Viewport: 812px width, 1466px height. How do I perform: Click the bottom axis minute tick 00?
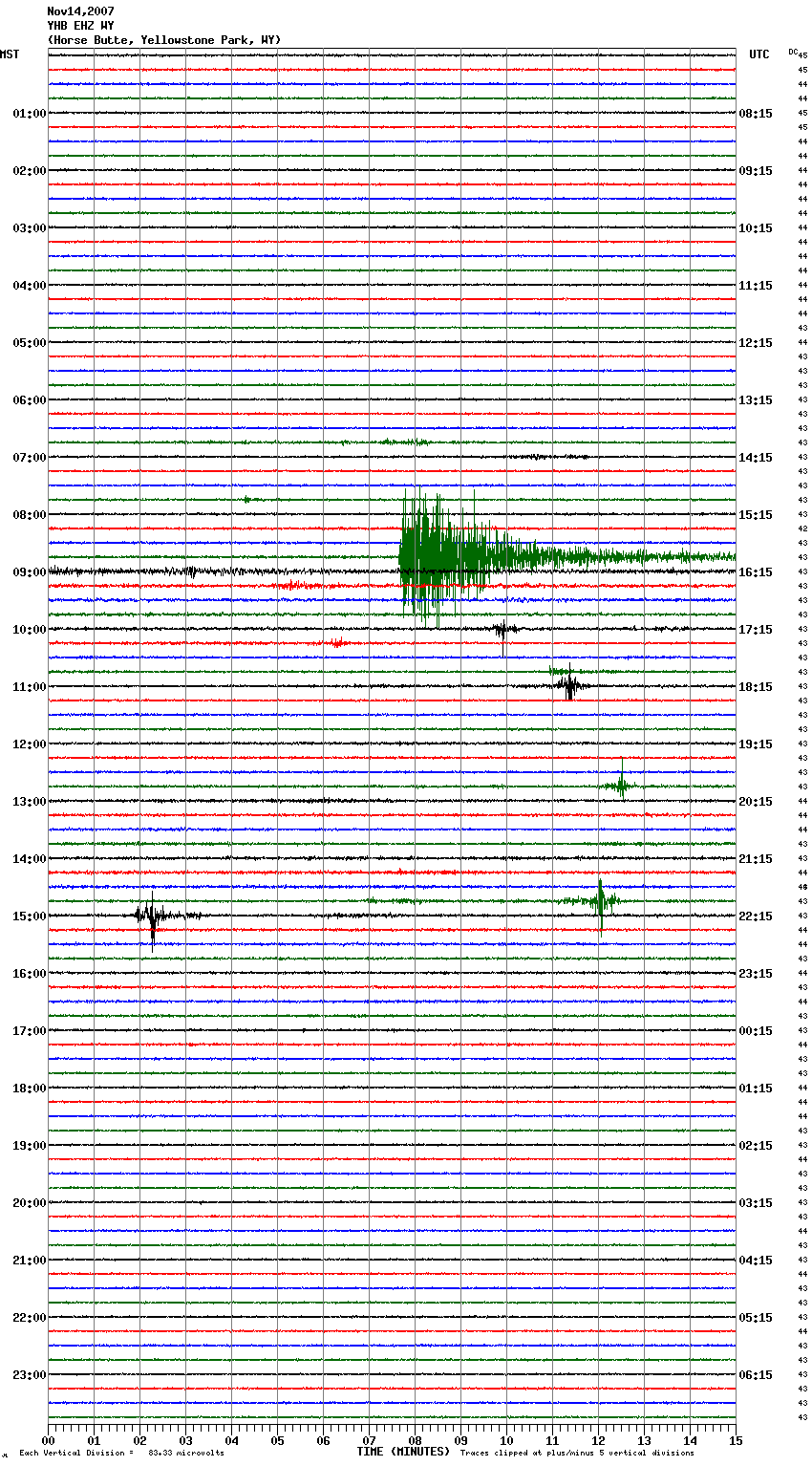[48, 1440]
